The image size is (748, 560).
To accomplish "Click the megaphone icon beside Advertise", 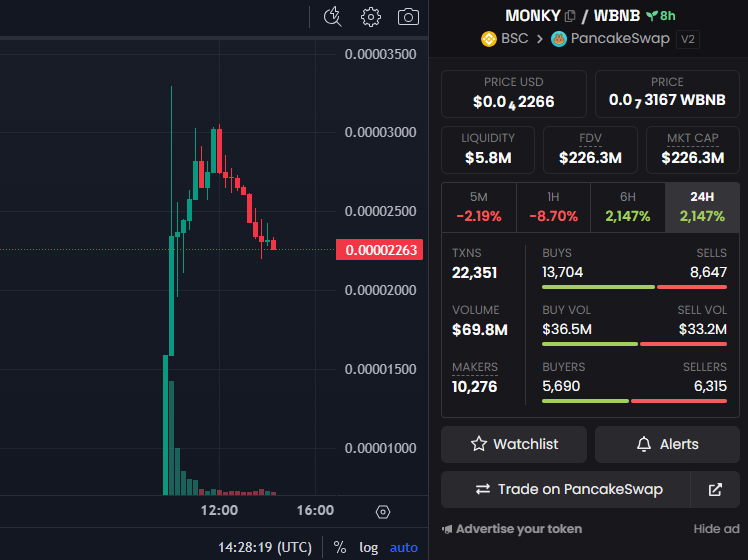I will tap(447, 529).
